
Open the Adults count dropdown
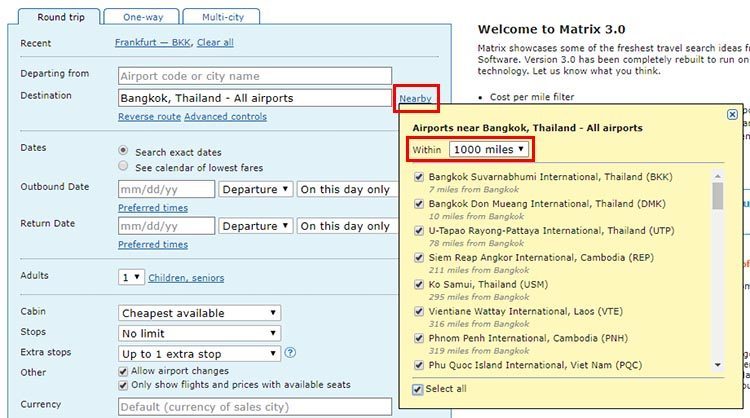(131, 277)
